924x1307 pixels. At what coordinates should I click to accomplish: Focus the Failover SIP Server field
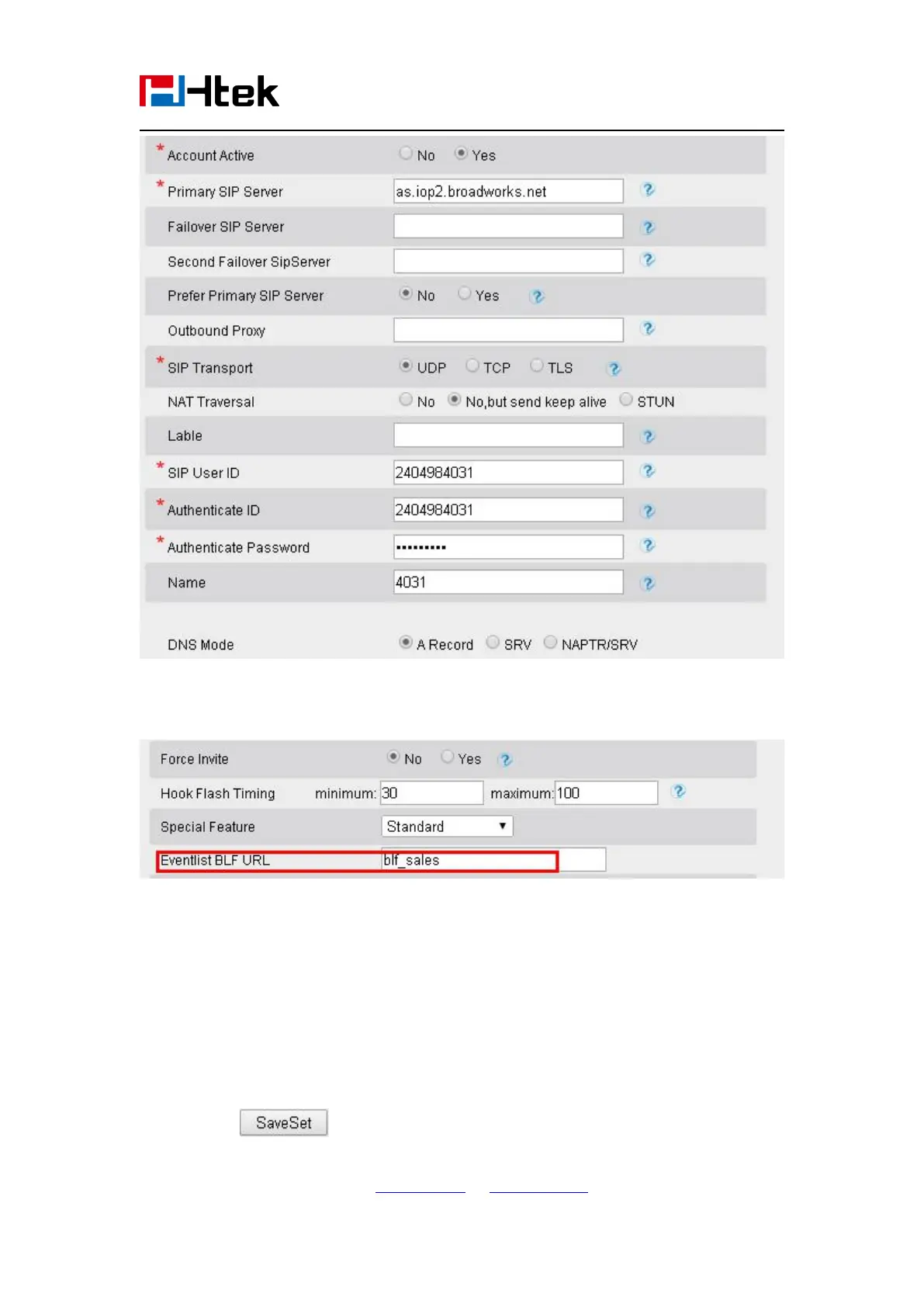pyautogui.click(x=508, y=227)
